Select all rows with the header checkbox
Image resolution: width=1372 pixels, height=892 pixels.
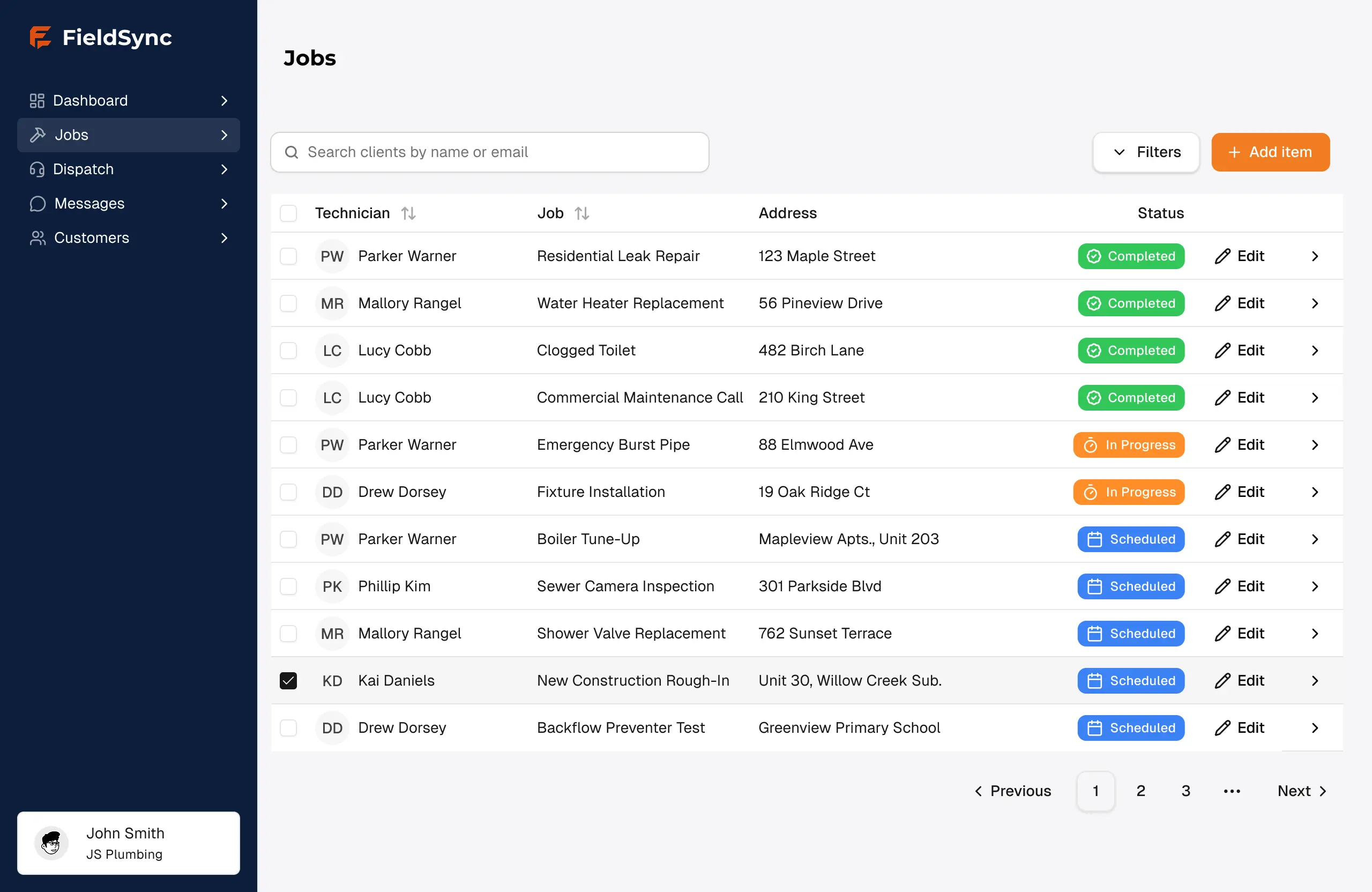click(x=288, y=213)
